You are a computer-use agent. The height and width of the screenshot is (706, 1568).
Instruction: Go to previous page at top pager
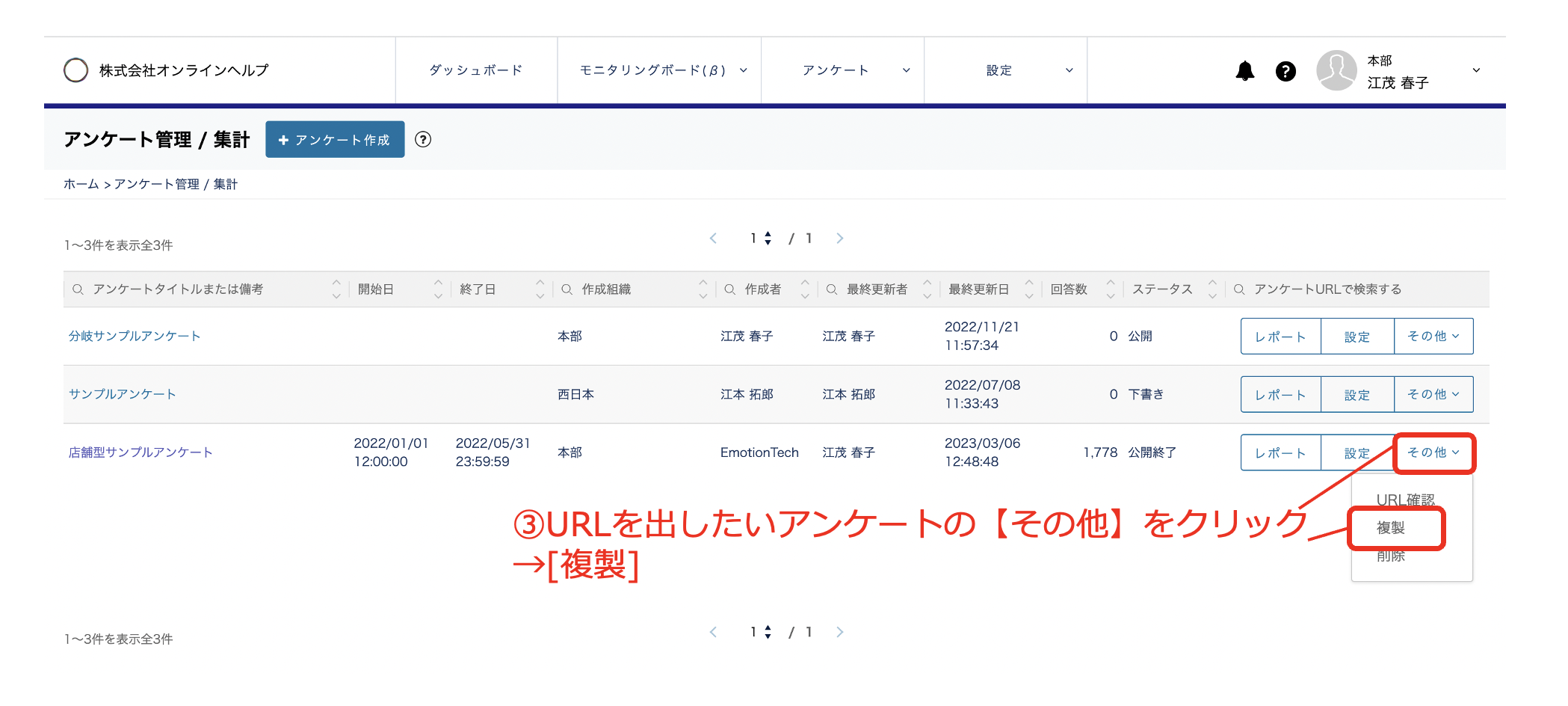[713, 238]
